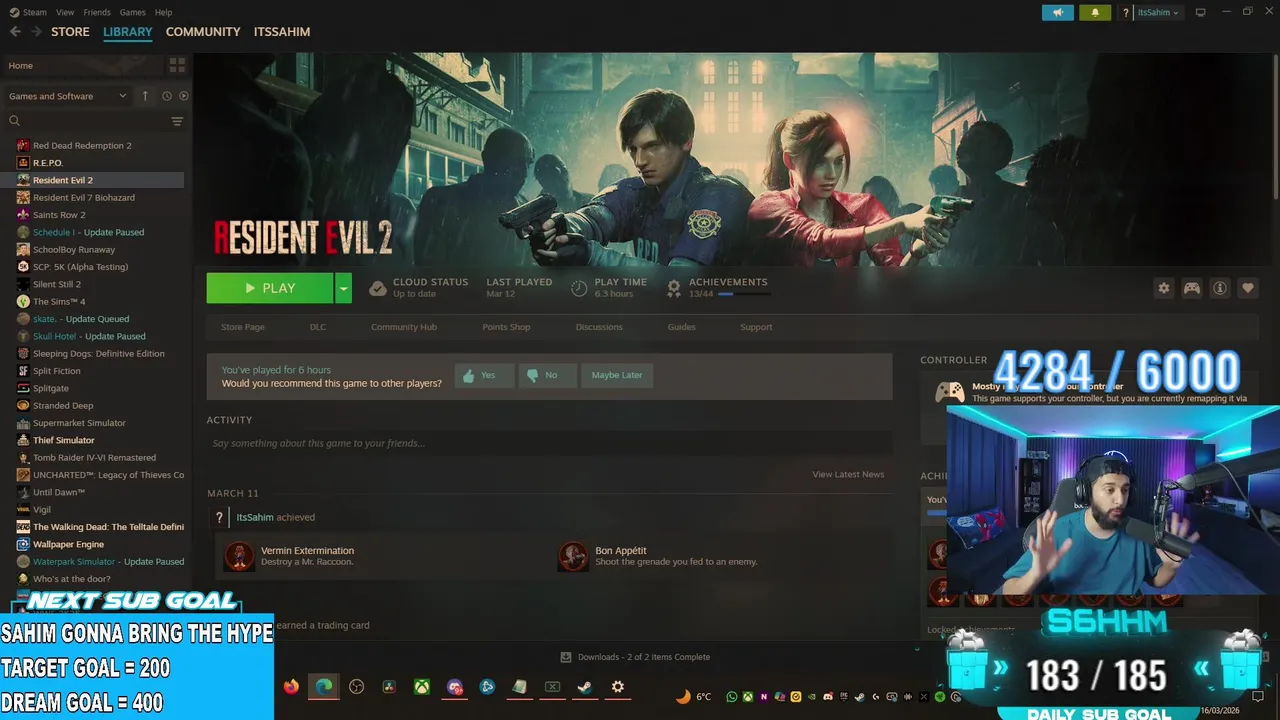Open Downloads status at the bottom bar
The width and height of the screenshot is (1280, 720).
point(635,657)
